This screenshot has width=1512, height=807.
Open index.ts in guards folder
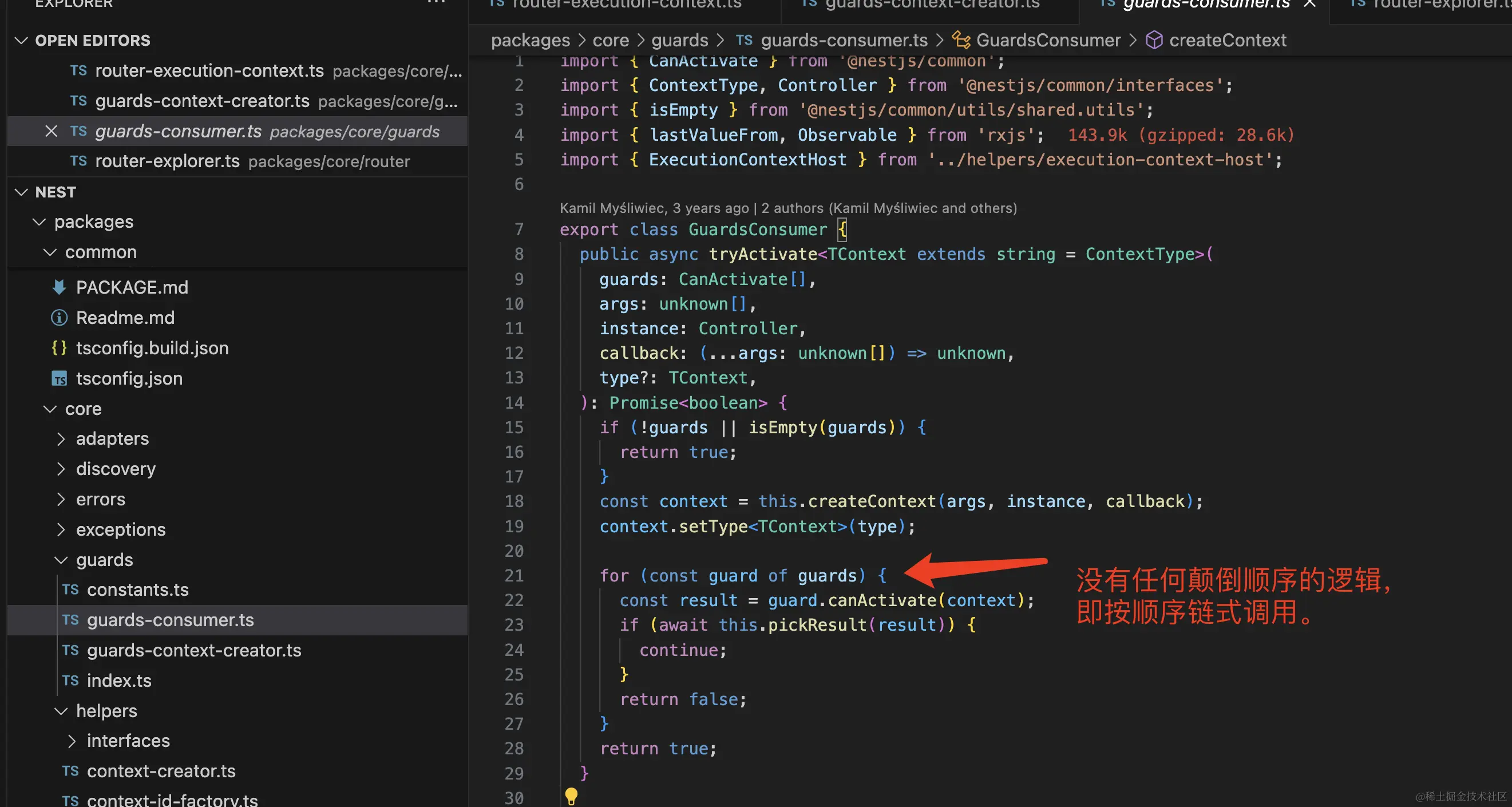coord(238,681)
